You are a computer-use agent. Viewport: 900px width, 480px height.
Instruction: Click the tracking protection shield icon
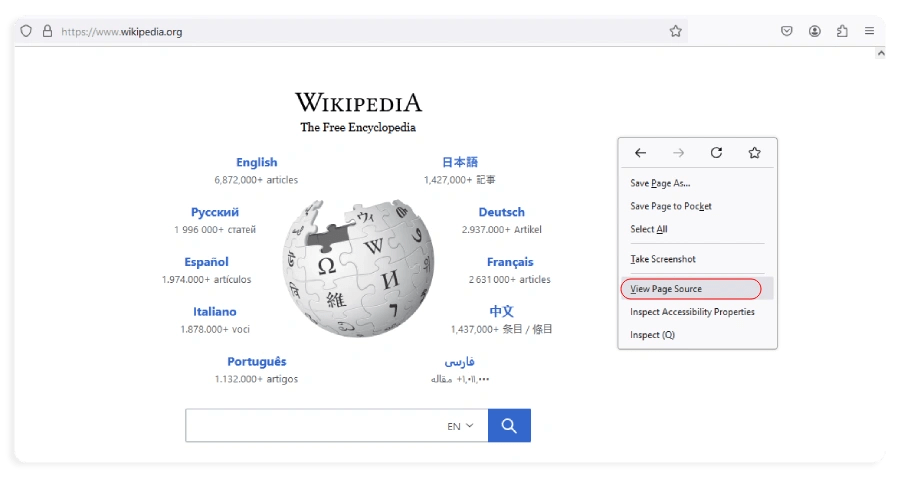pyautogui.click(x=26, y=31)
